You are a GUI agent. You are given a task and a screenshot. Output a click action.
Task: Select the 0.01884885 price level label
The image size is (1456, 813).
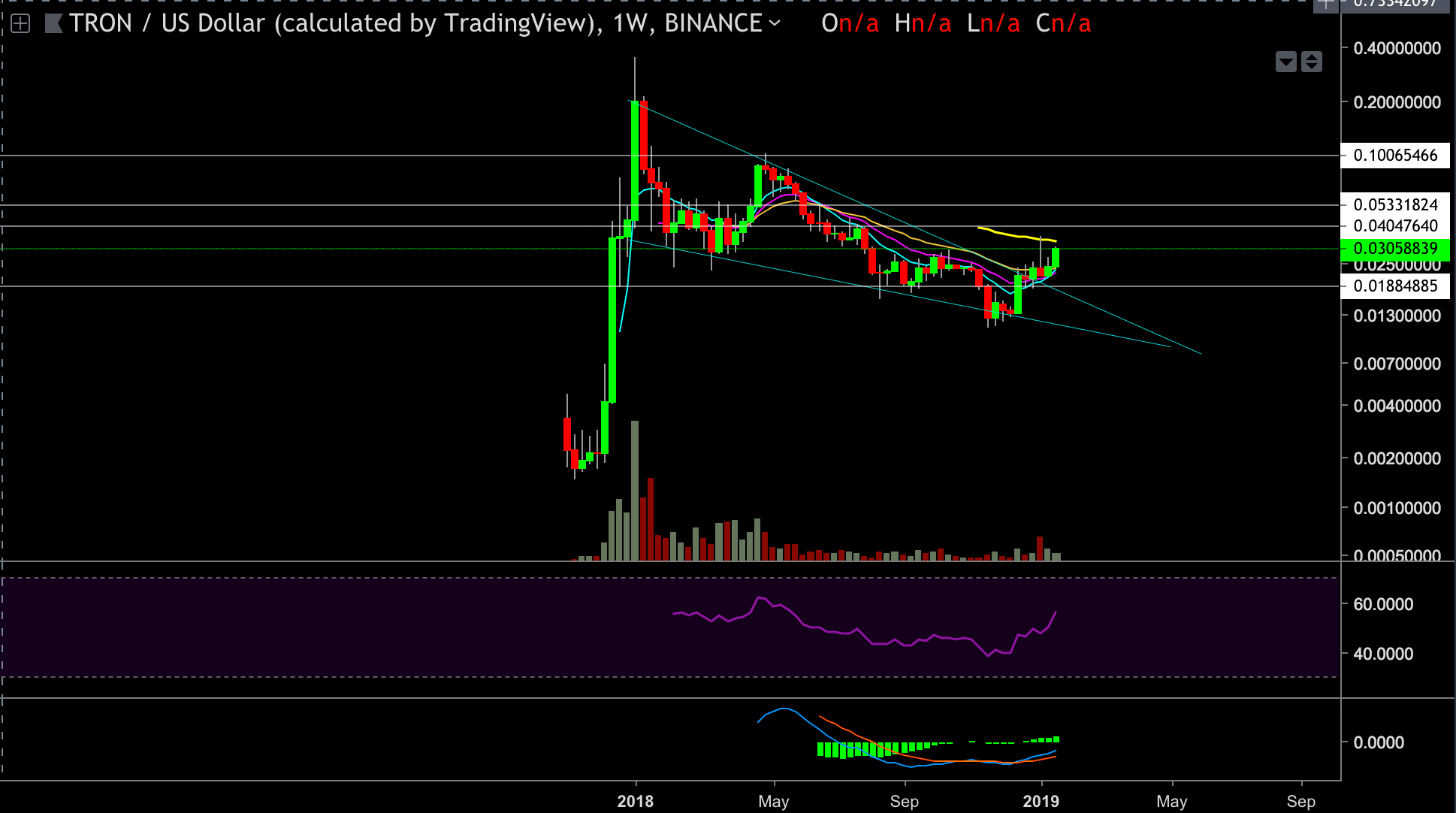point(1395,286)
